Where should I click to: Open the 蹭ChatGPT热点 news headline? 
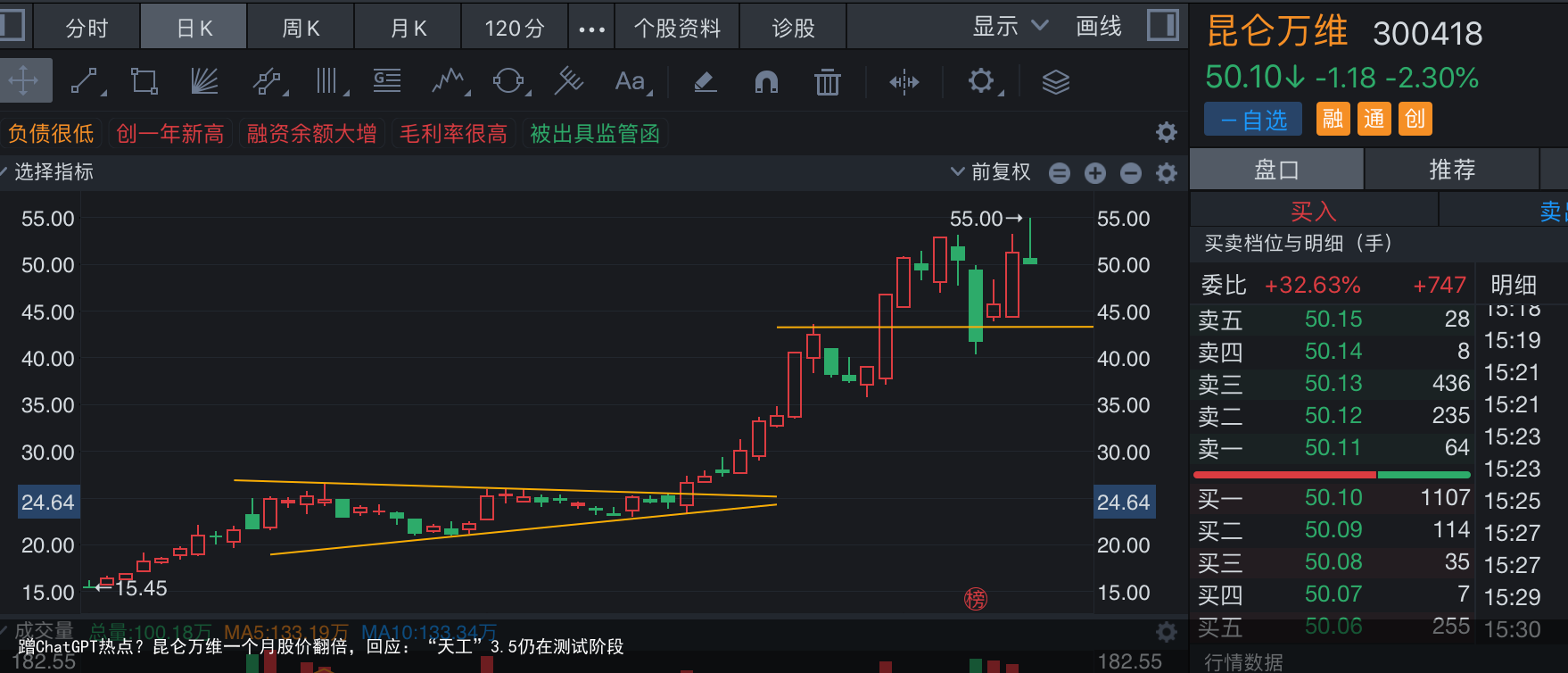click(x=320, y=646)
